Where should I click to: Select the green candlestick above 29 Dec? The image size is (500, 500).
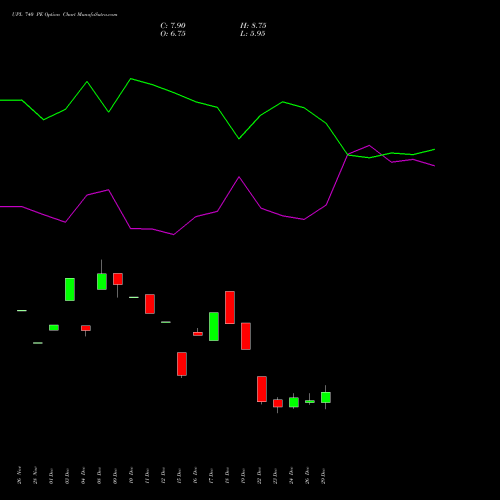(326, 397)
